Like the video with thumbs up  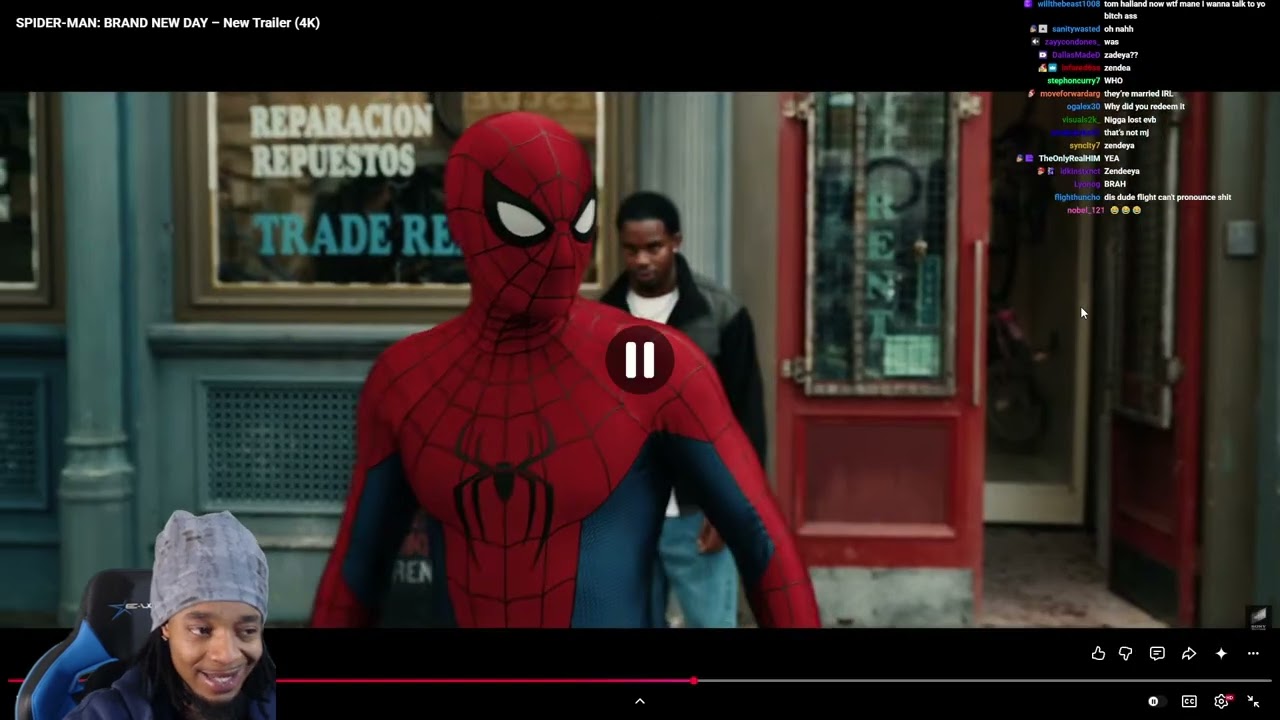click(1098, 653)
